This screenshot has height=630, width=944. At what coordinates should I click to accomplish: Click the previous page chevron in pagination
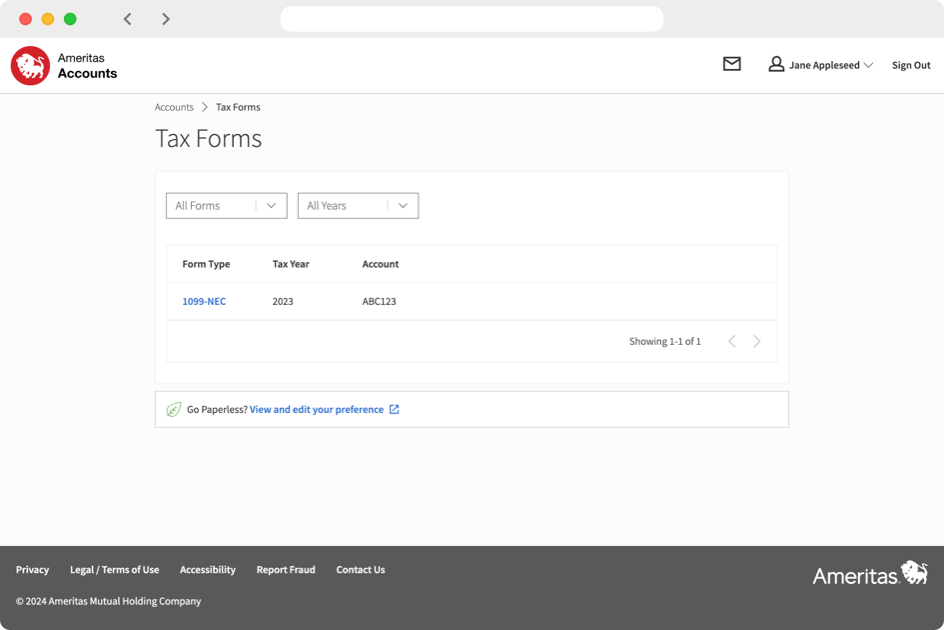click(x=731, y=340)
